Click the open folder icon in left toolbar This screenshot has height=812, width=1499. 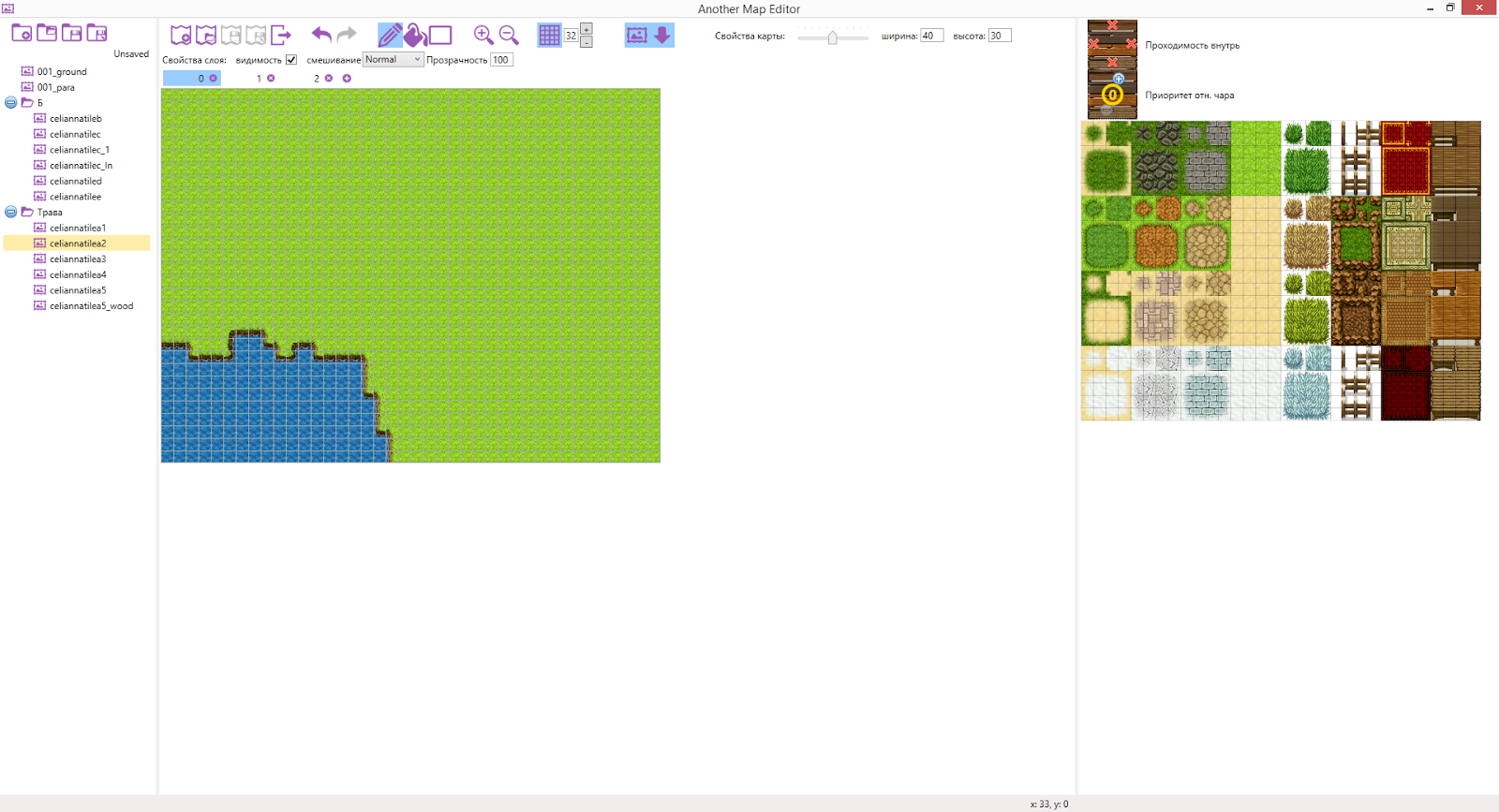coord(47,33)
